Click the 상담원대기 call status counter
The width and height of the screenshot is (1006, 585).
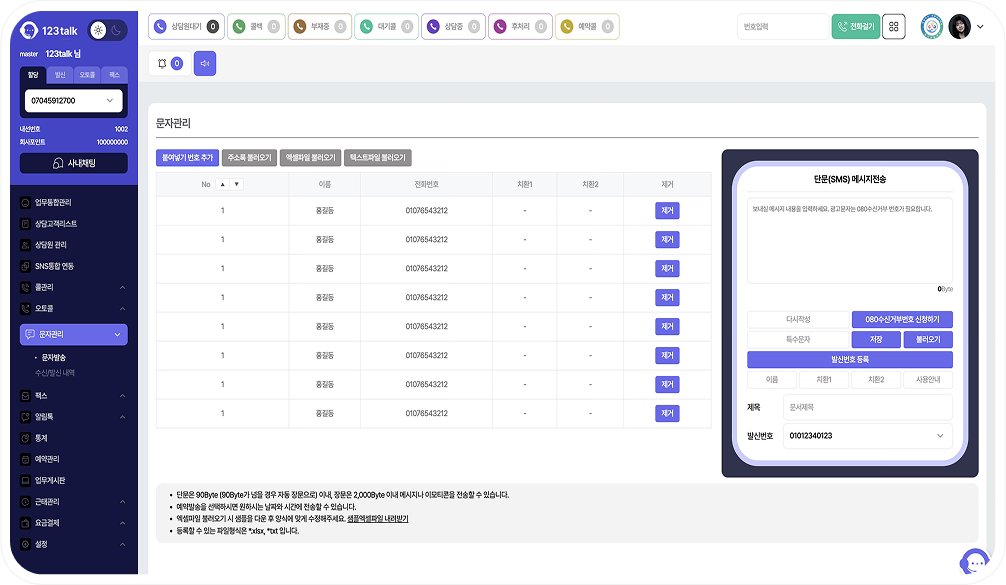(x=185, y=27)
